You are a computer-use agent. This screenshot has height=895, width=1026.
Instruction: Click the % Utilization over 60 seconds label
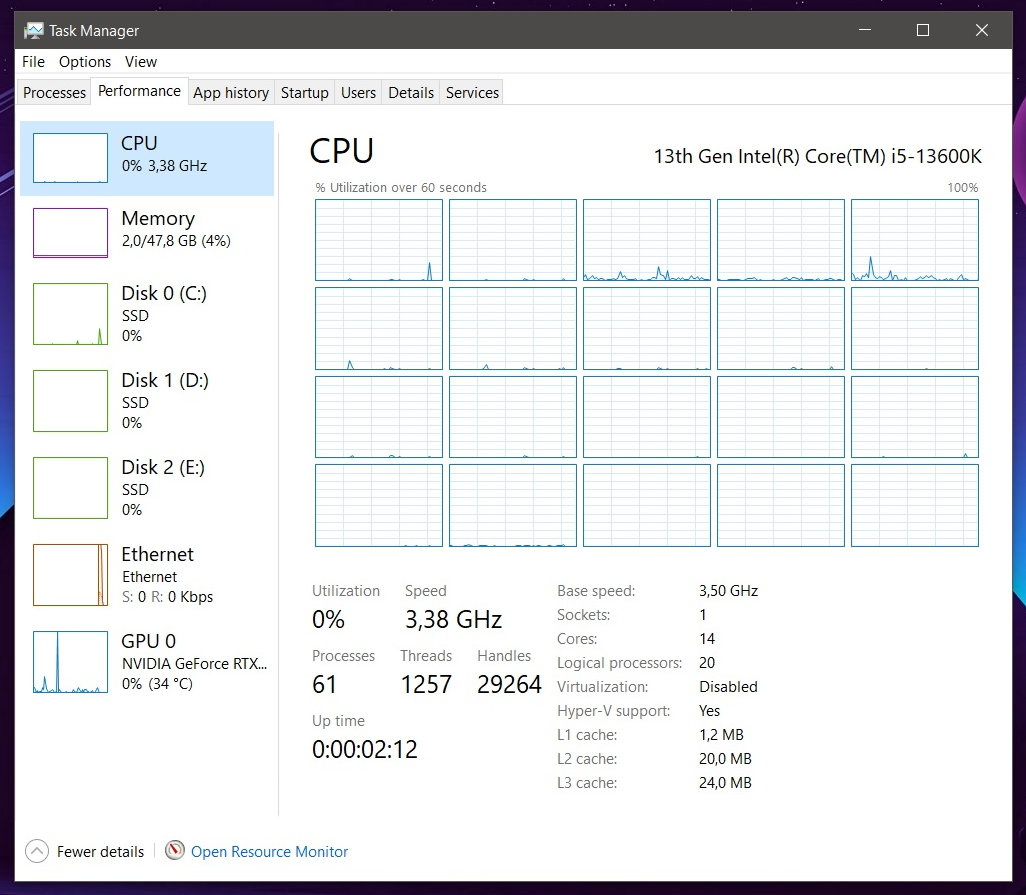coord(401,188)
